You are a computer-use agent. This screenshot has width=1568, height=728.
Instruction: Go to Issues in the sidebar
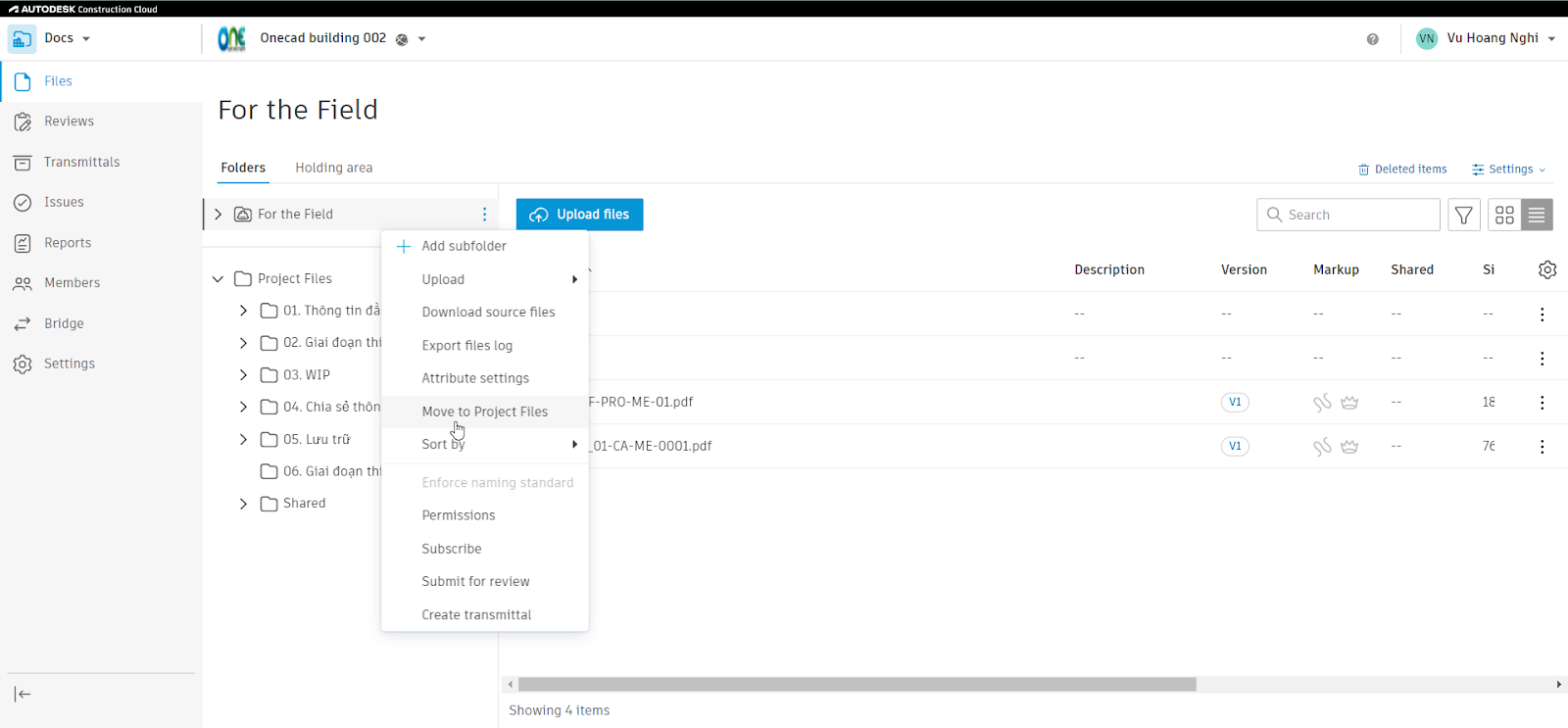[64, 202]
